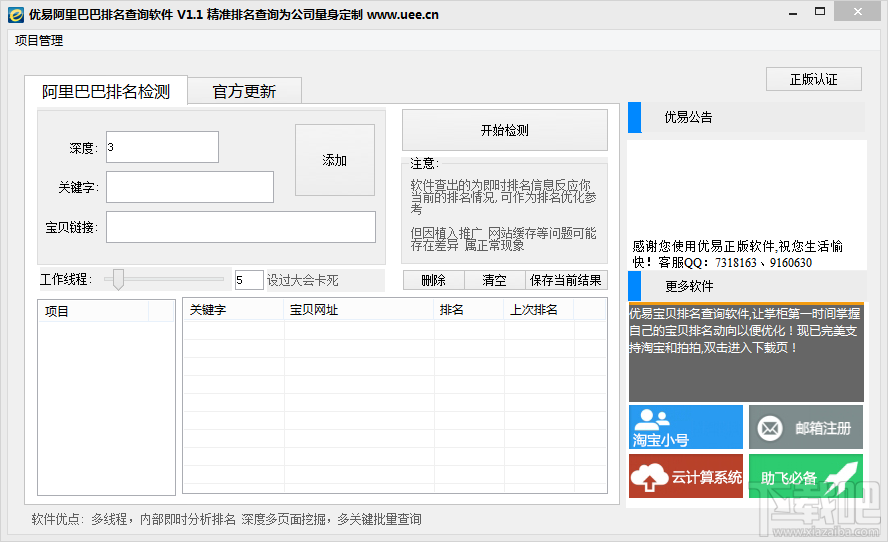Minimize the window
Image resolution: width=888 pixels, height=542 pixels.
coord(793,12)
